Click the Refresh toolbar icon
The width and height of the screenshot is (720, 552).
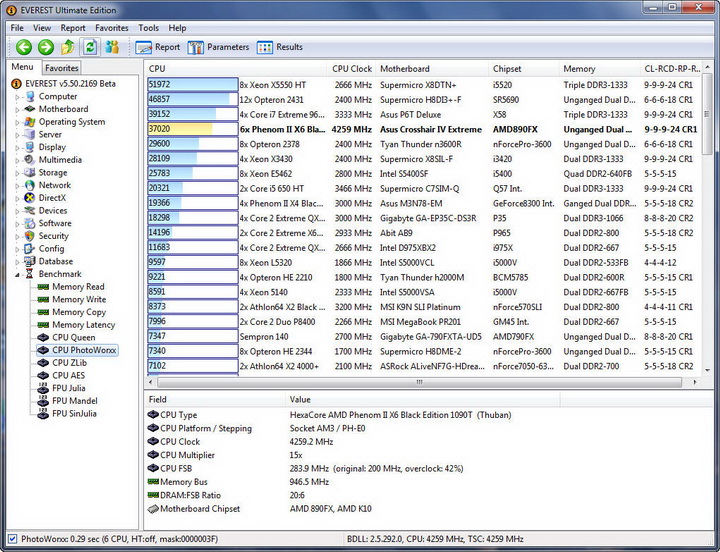click(x=90, y=47)
